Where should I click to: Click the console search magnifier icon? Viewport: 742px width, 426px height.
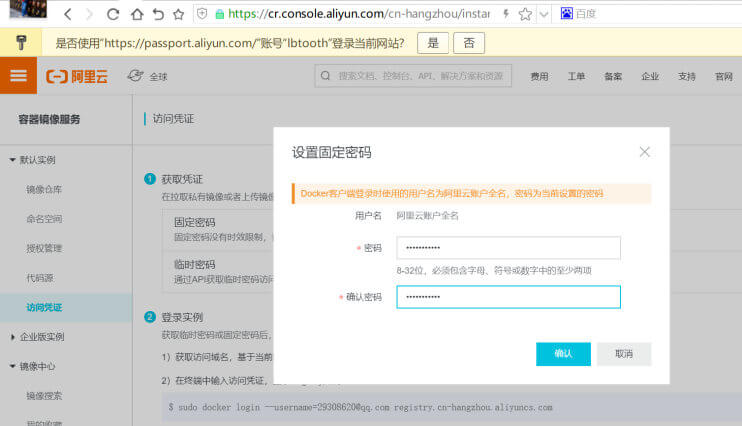325,76
